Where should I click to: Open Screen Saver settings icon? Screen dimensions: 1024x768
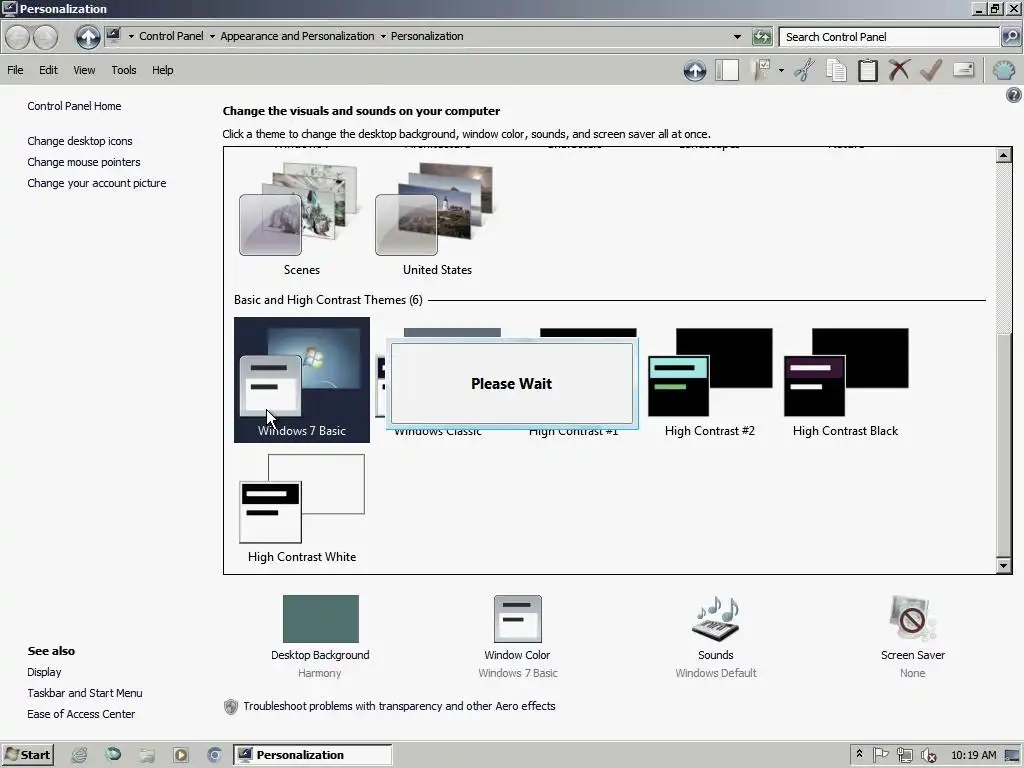click(x=913, y=619)
